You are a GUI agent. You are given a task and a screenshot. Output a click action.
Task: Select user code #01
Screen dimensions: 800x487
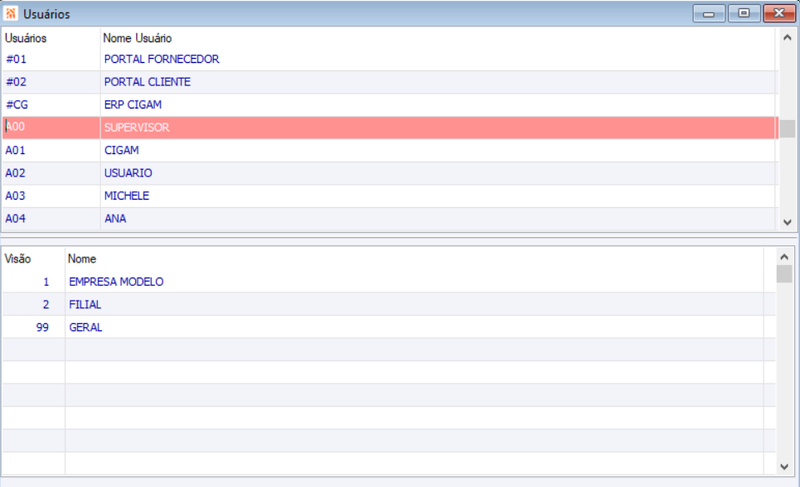tap(16, 59)
